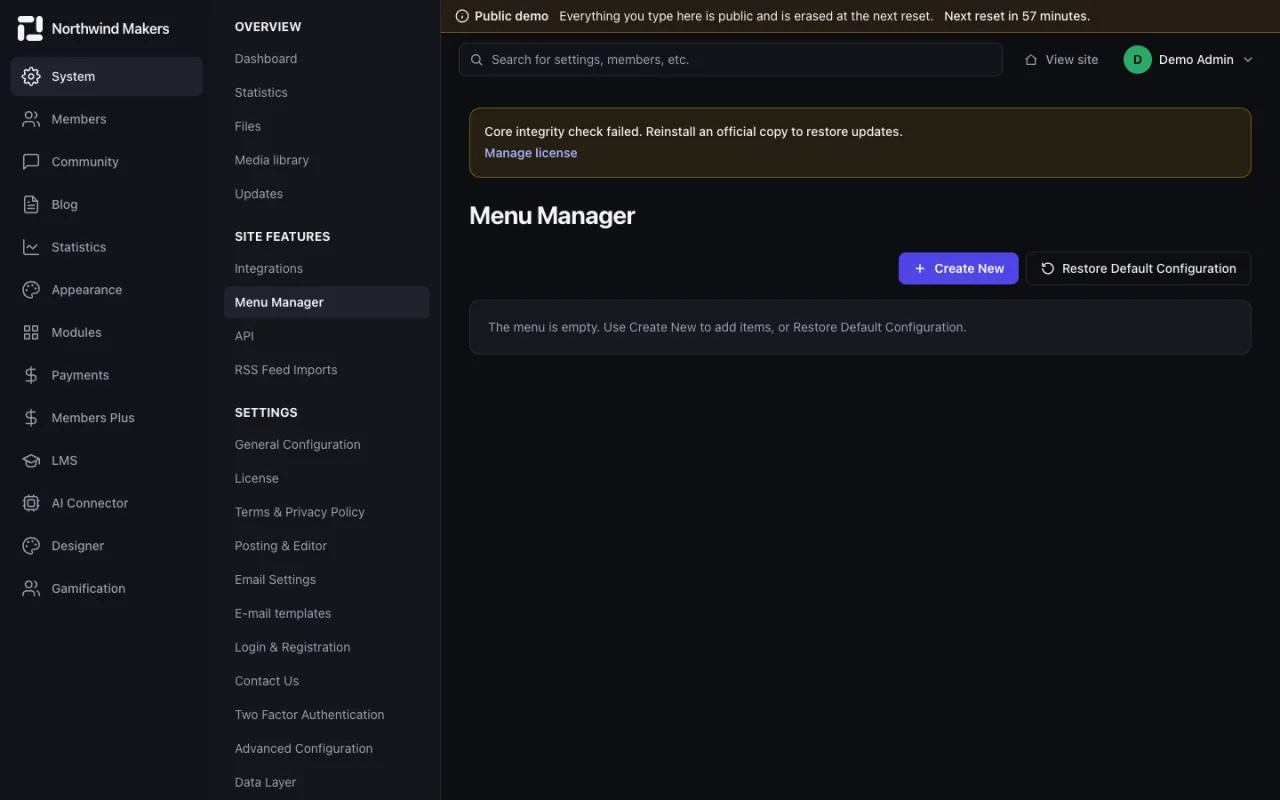1280x800 pixels.
Task: Click the View site home icon
Action: 1031,60
